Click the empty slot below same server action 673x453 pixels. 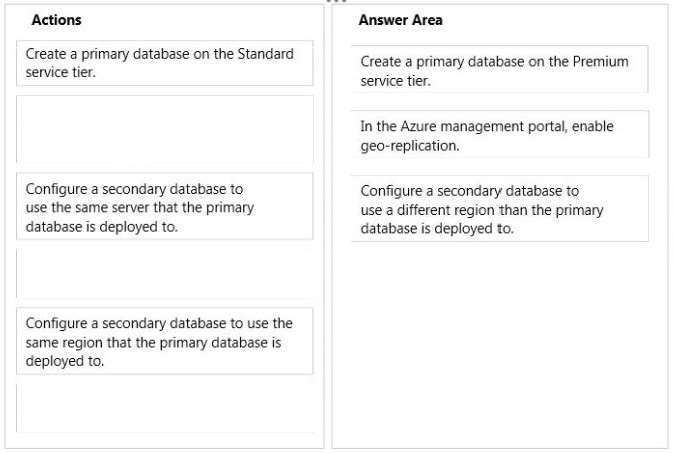pyautogui.click(x=165, y=273)
